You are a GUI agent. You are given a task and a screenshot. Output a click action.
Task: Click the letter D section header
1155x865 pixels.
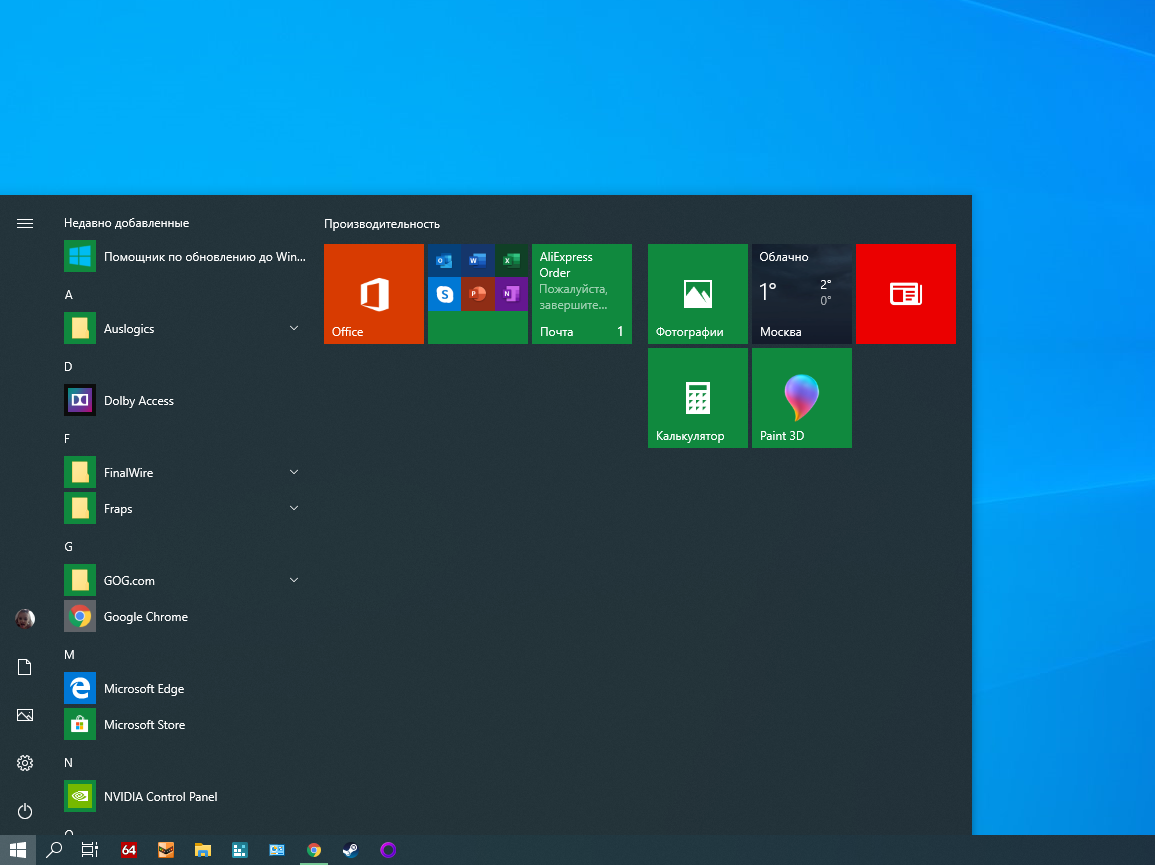point(69,366)
